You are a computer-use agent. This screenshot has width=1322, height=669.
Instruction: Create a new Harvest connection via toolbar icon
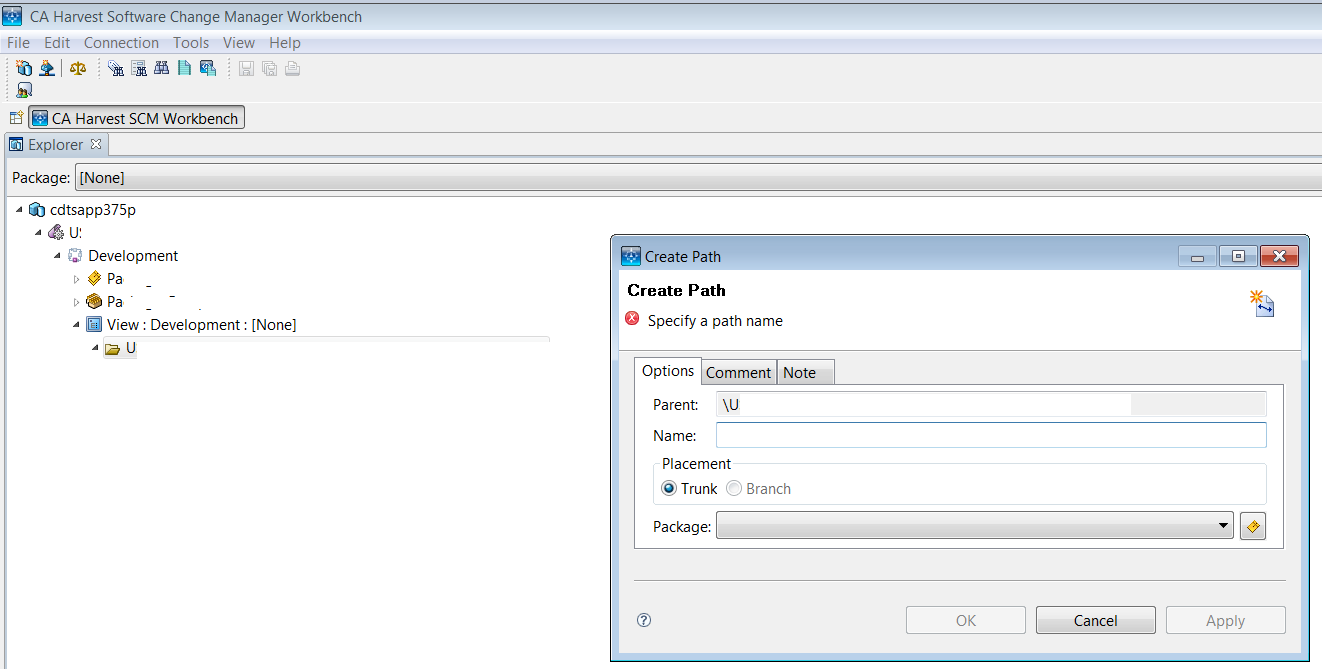point(24,67)
